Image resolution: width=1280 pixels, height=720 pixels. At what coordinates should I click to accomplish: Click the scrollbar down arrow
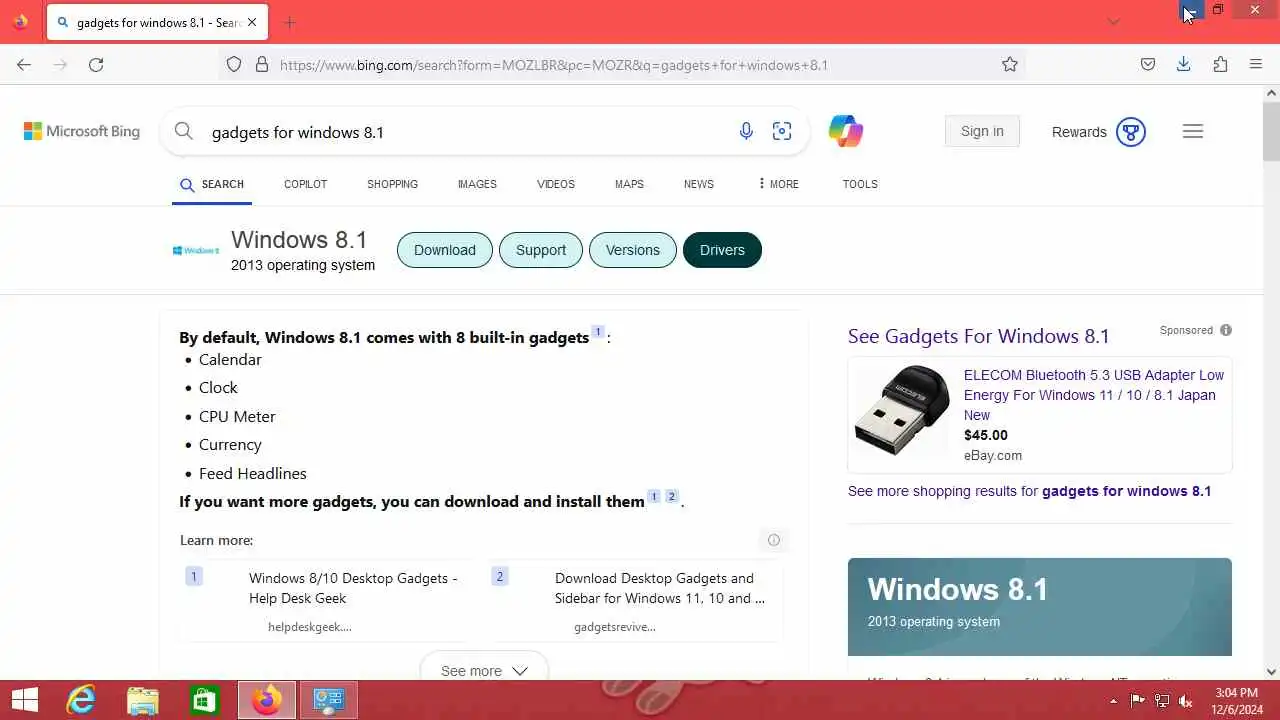(x=1271, y=672)
